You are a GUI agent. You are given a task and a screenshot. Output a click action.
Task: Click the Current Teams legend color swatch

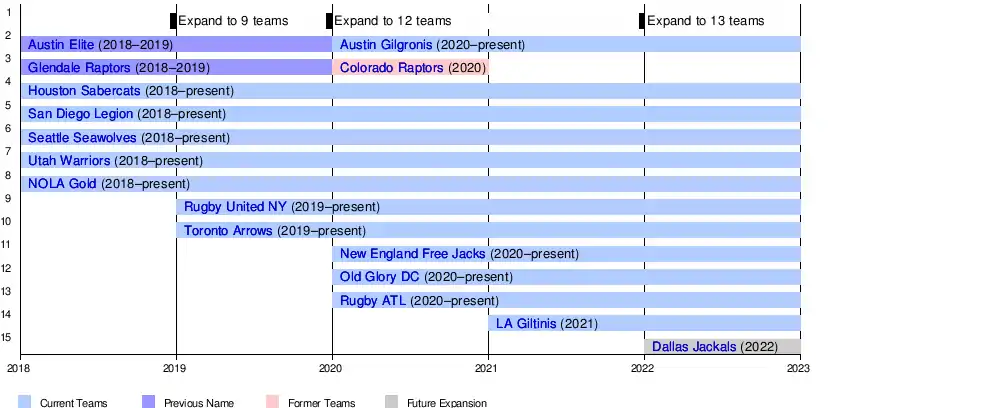pos(25,402)
